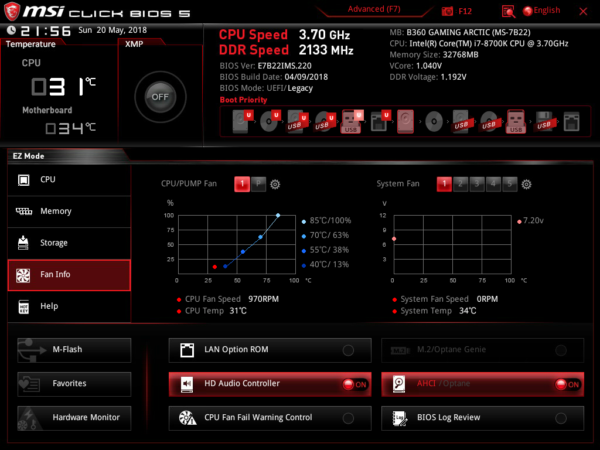
Task: Select the UEFI CD/DVD boot device icon
Action: click(x=269, y=121)
